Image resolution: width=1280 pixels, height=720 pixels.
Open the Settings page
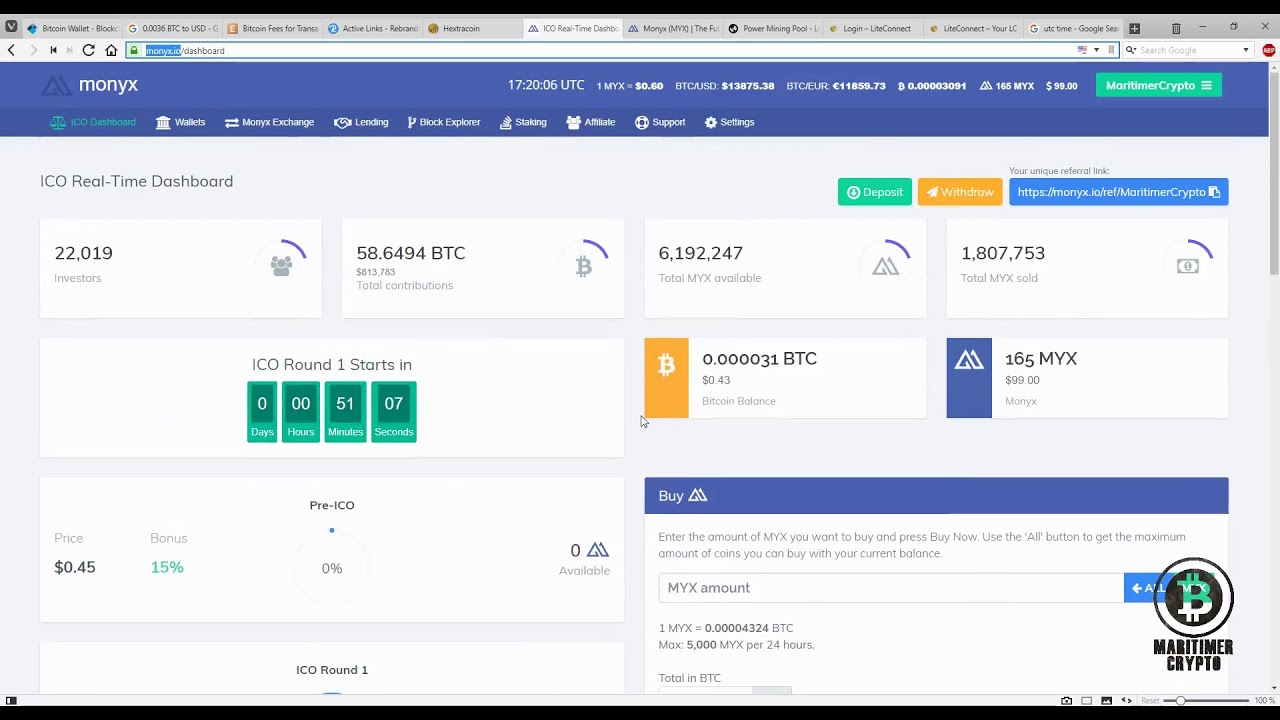click(x=730, y=122)
